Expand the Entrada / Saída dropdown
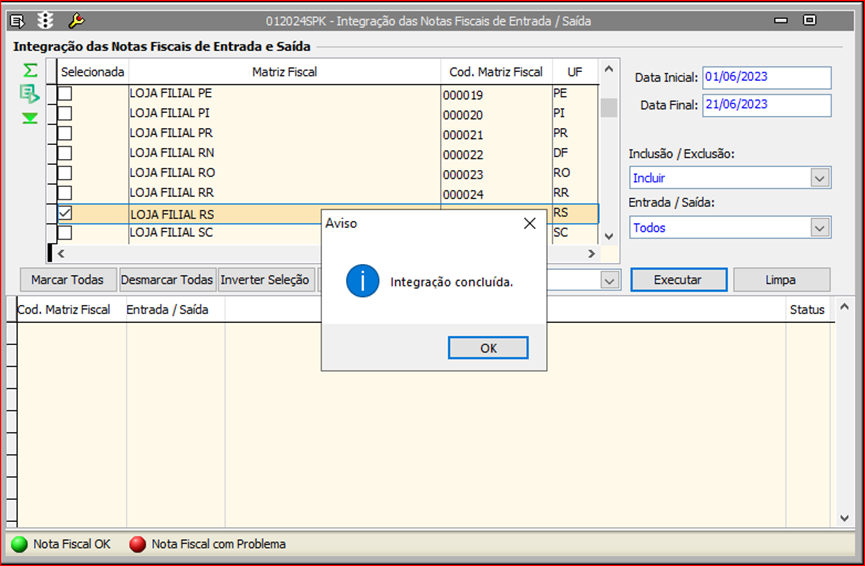 (x=820, y=228)
